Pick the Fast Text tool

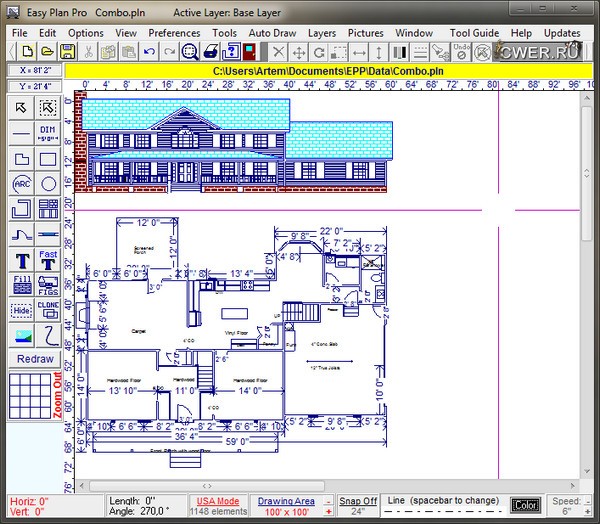pos(48,260)
